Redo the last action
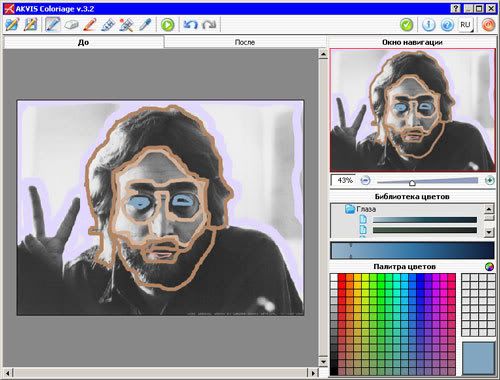This screenshot has height=380, width=500. (209, 24)
